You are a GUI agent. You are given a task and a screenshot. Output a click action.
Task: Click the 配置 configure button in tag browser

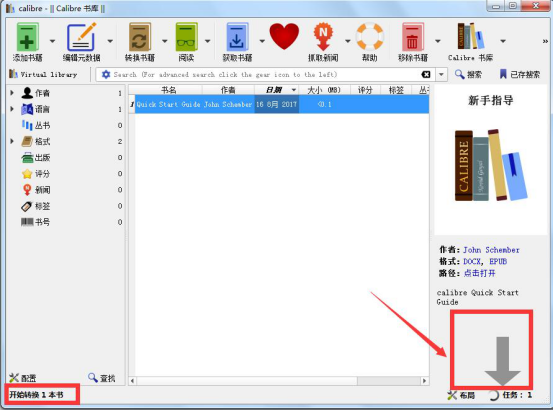(x=22, y=378)
